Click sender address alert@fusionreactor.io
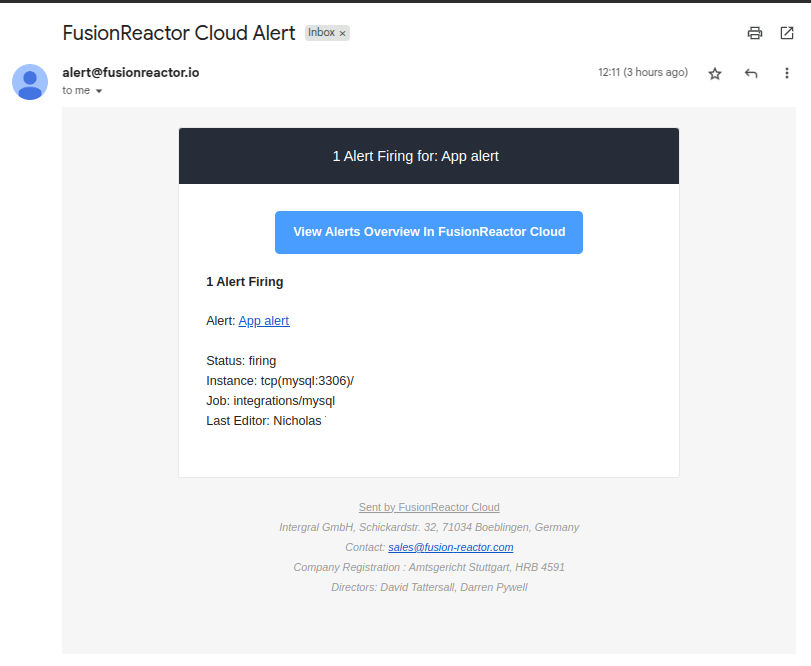The height and width of the screenshot is (666, 811). [x=131, y=72]
